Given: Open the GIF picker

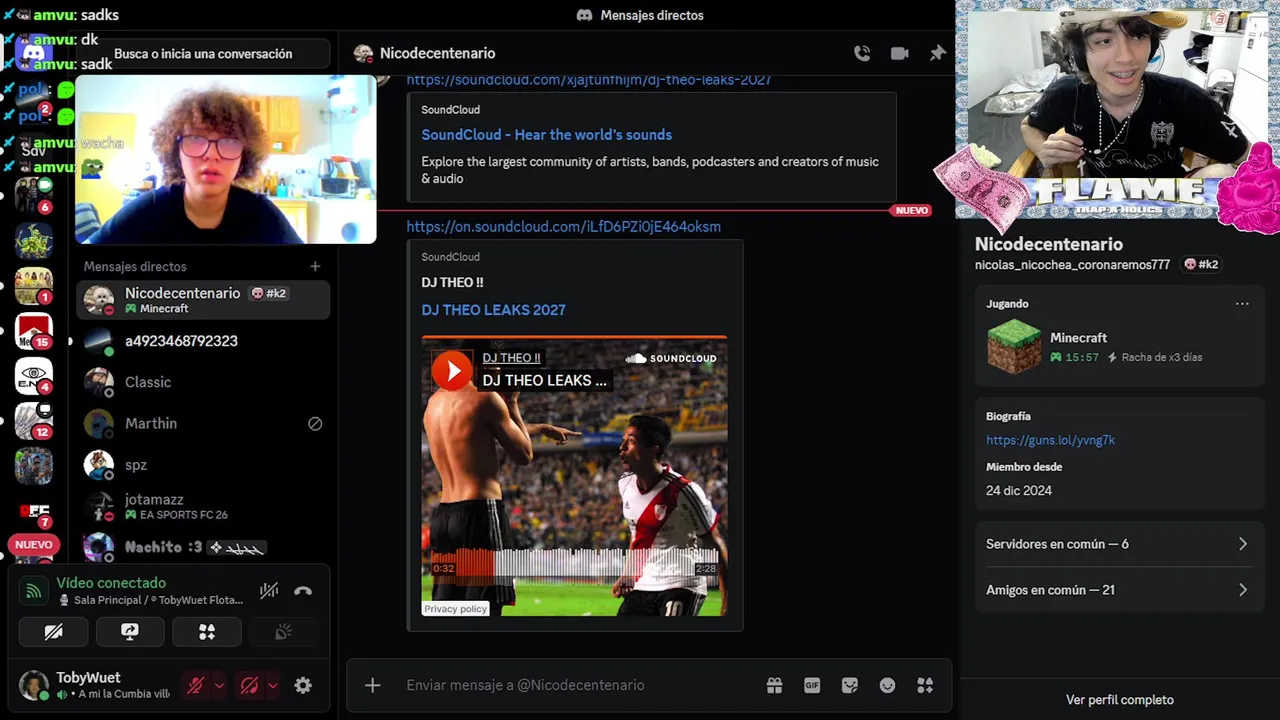Looking at the screenshot, I should point(812,685).
